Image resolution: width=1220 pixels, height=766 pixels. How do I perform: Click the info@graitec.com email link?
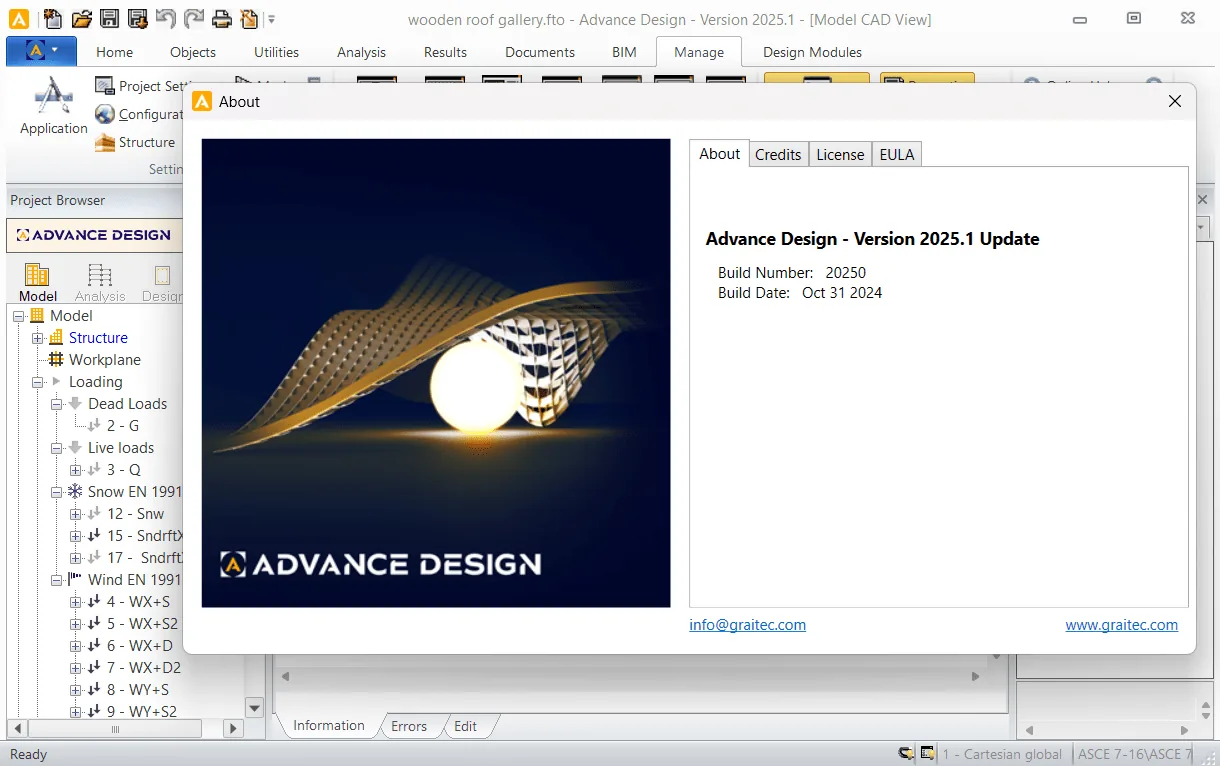(x=747, y=625)
